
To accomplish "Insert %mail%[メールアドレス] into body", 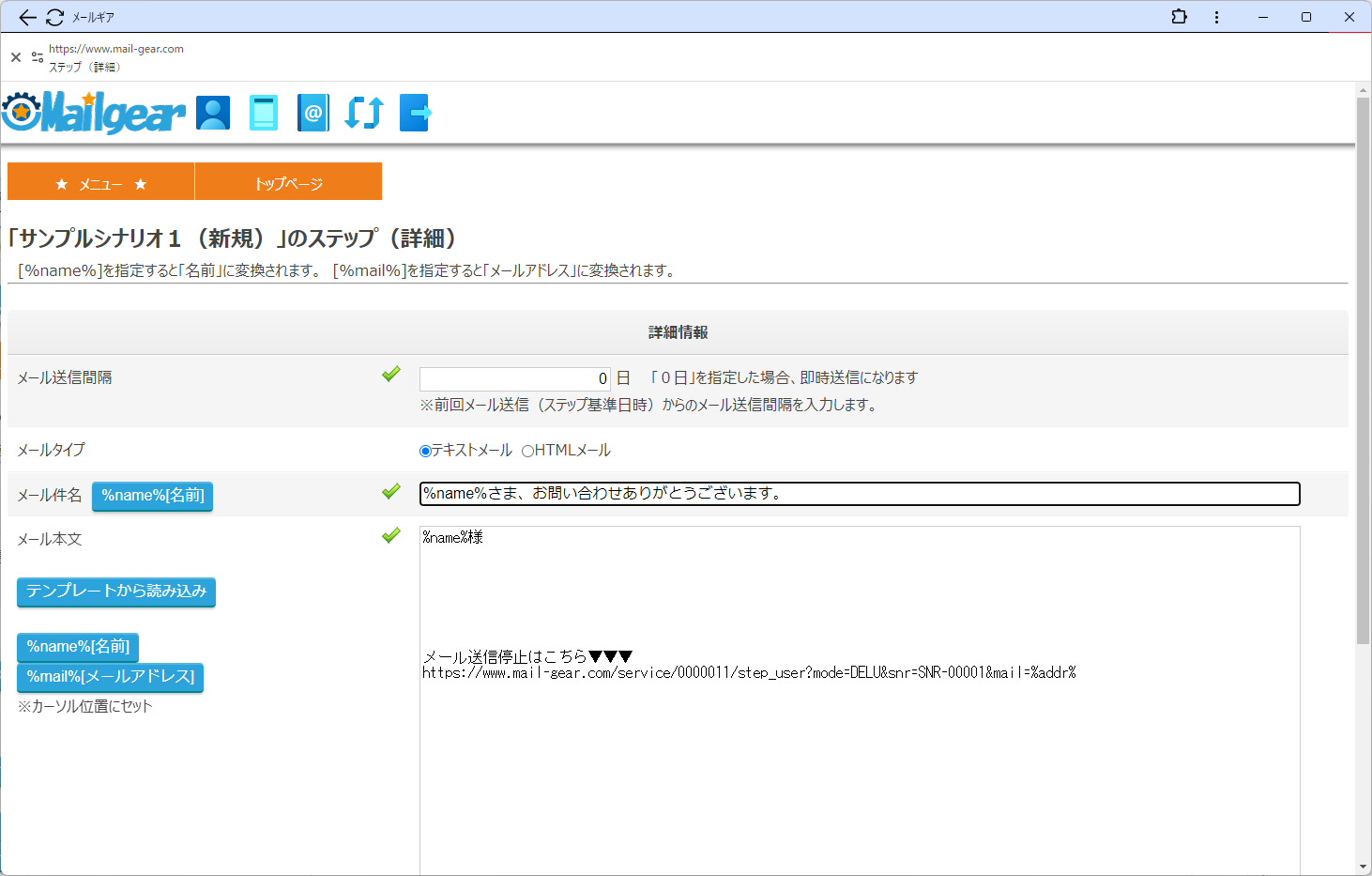I will (110, 677).
